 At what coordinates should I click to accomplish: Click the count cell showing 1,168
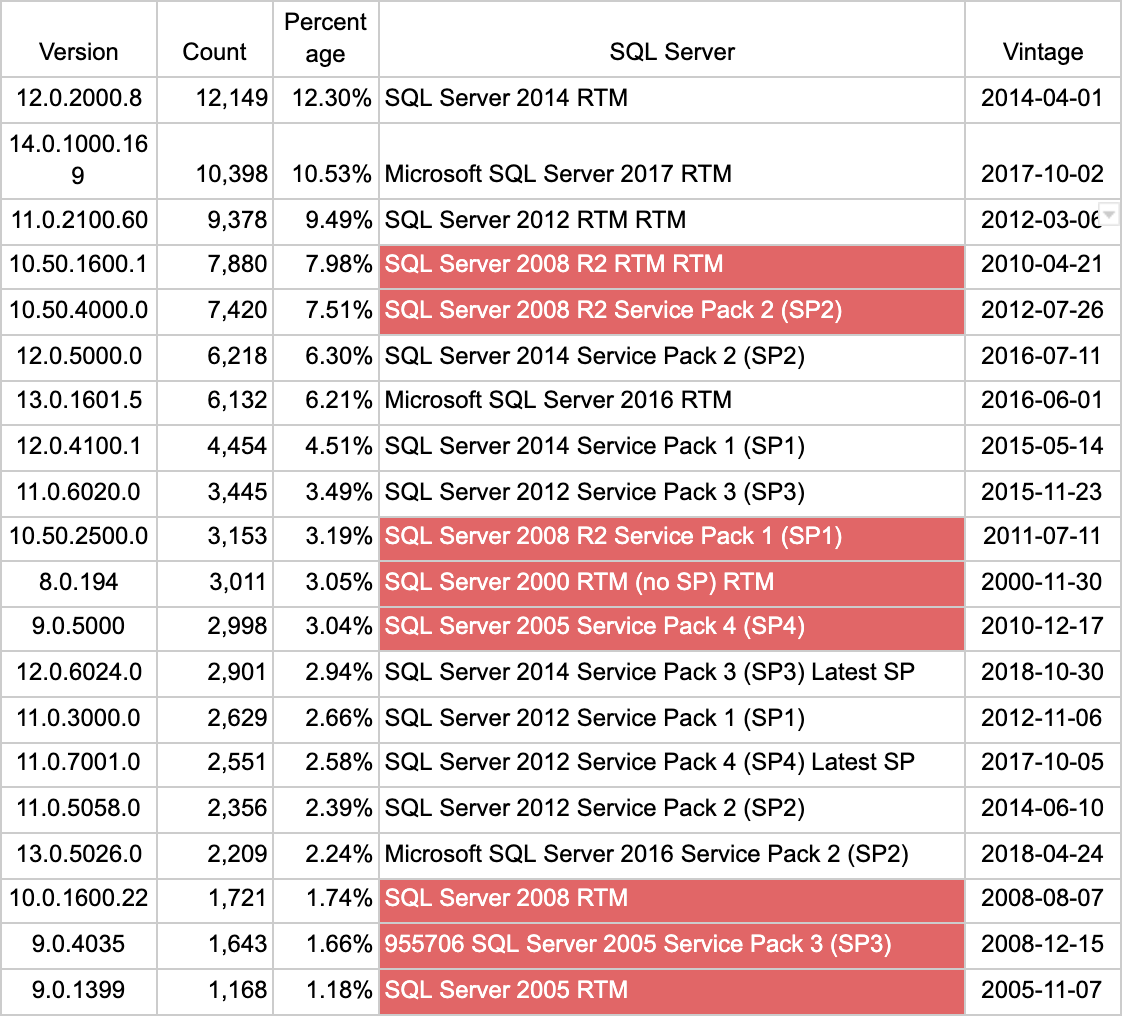click(214, 990)
